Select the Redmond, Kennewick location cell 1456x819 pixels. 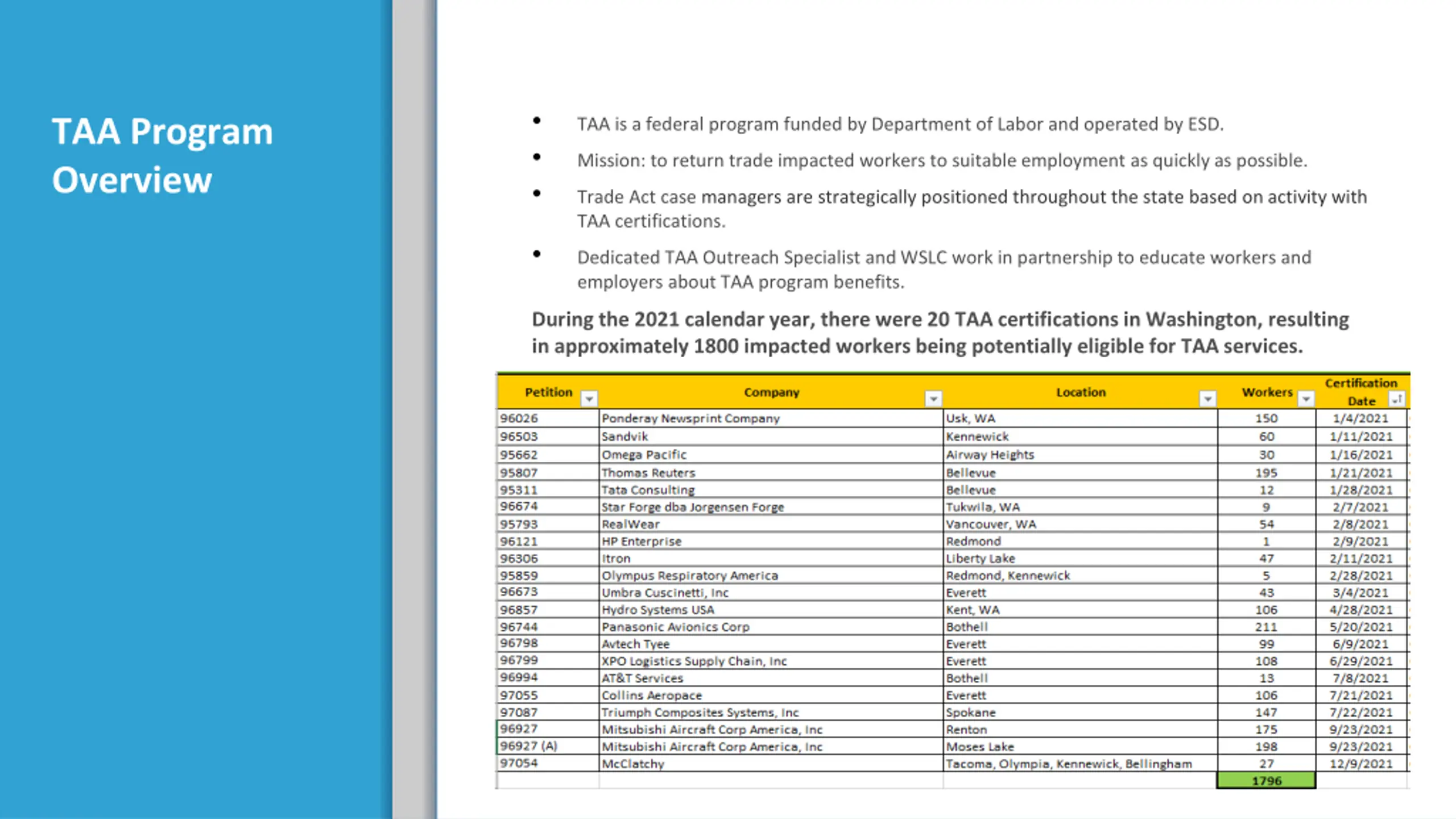pyautogui.click(x=1081, y=575)
